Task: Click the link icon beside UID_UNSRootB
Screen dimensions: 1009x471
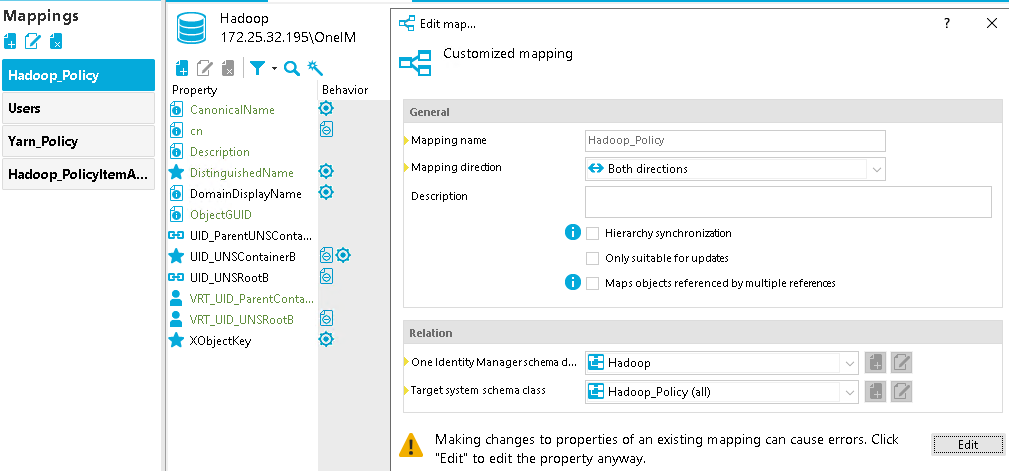Action: pyautogui.click(x=176, y=277)
